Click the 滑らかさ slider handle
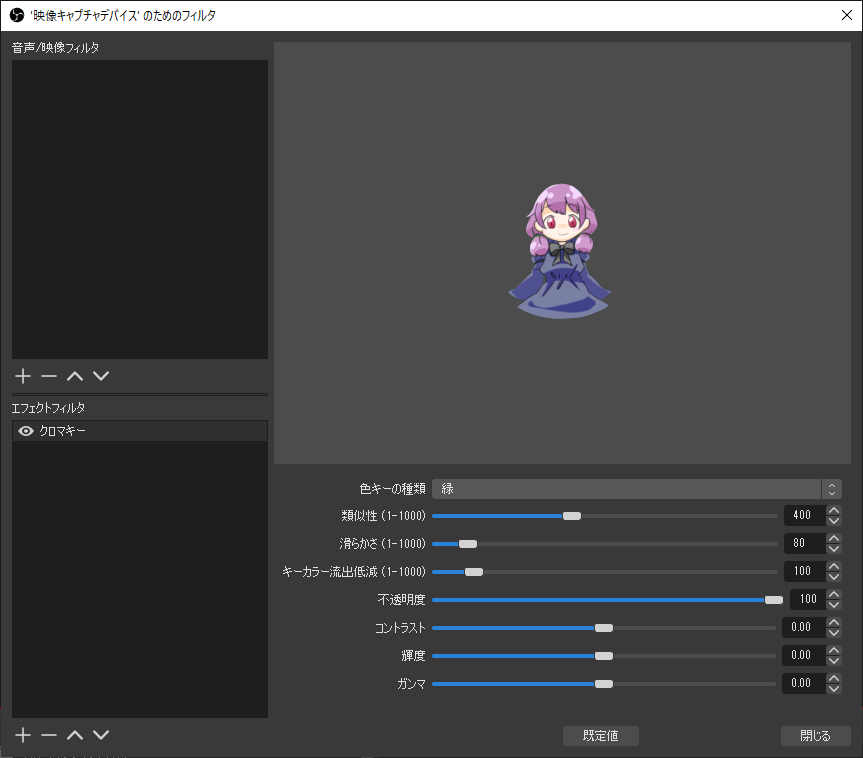 (x=468, y=544)
